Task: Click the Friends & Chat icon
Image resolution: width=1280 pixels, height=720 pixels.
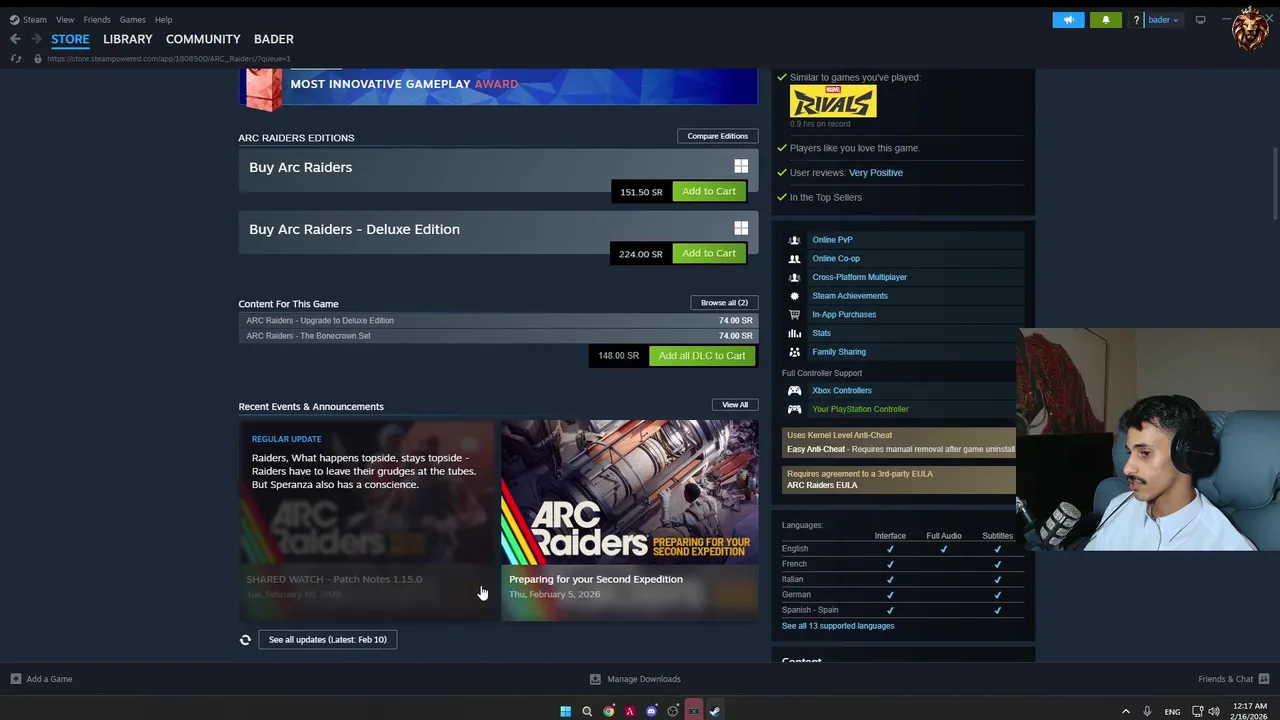Action: coord(1264,679)
